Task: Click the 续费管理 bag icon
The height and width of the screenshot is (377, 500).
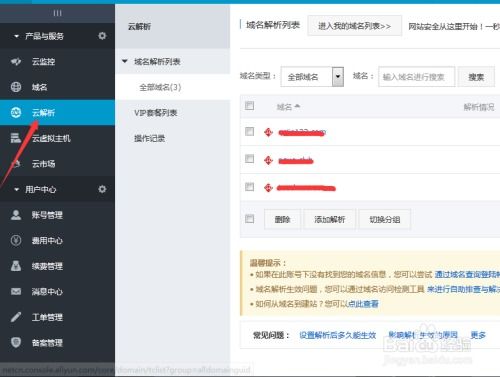Action: tap(16, 266)
